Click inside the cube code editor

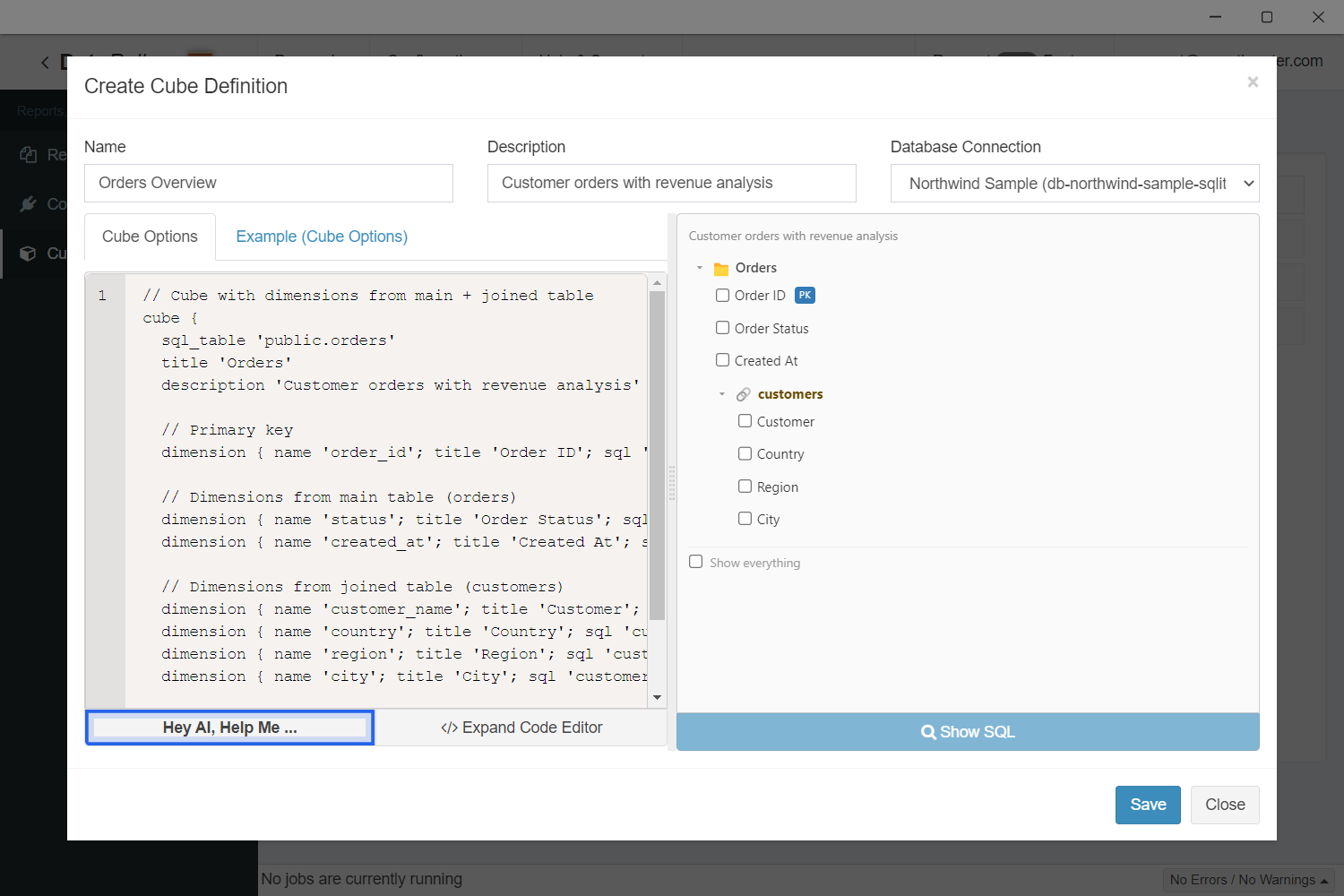(387, 490)
